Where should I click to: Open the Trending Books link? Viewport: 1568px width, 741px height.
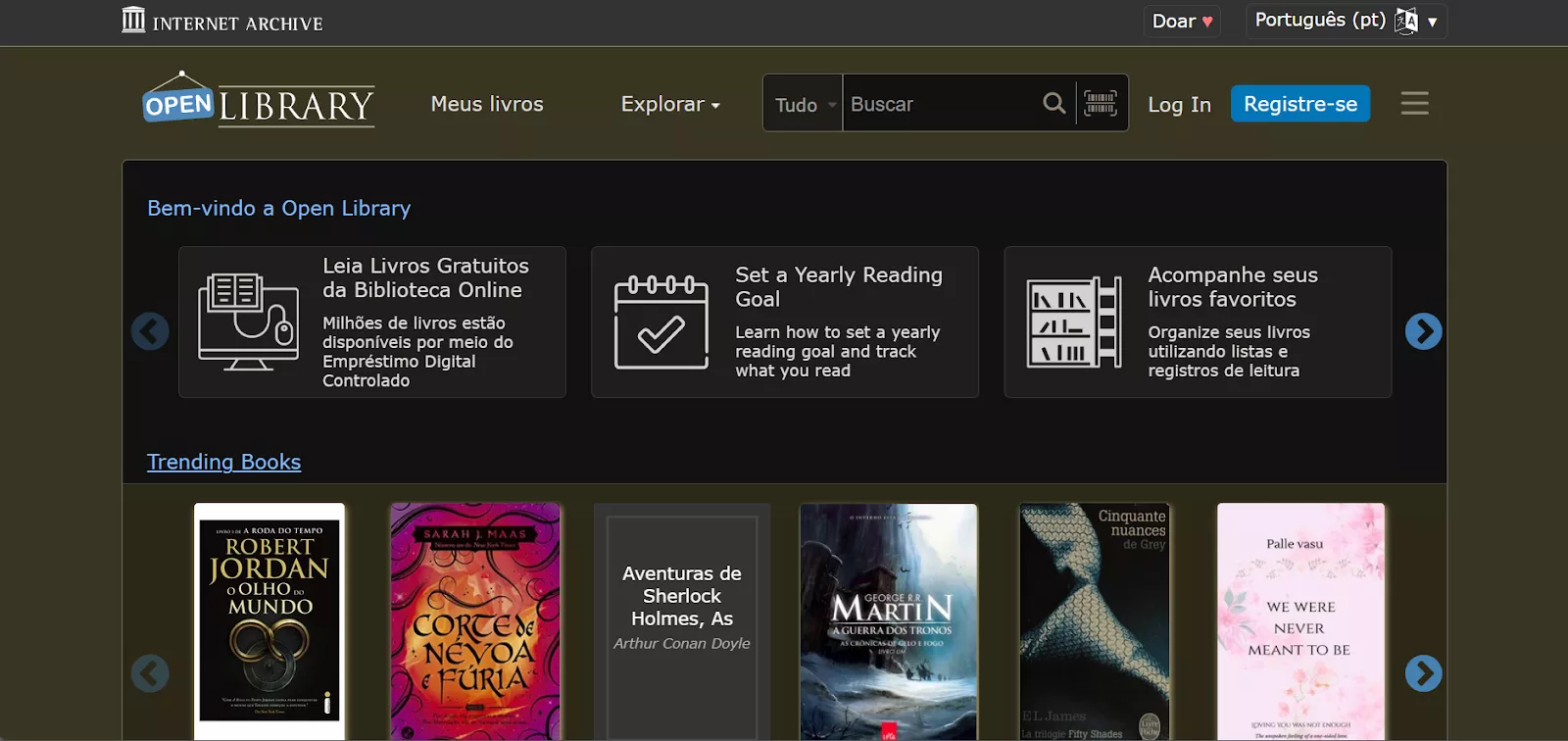pos(223,462)
